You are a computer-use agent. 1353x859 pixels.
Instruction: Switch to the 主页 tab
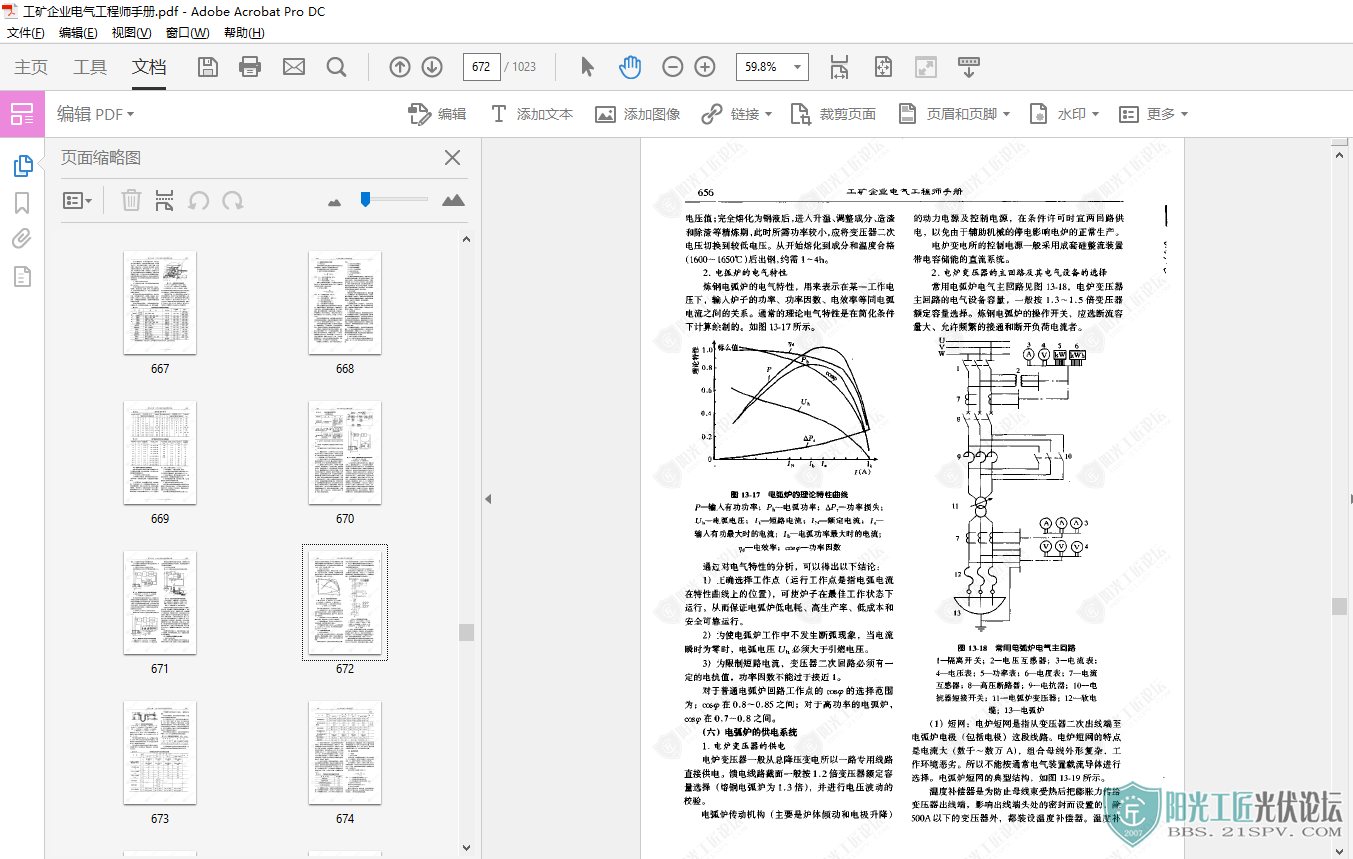[x=31, y=67]
